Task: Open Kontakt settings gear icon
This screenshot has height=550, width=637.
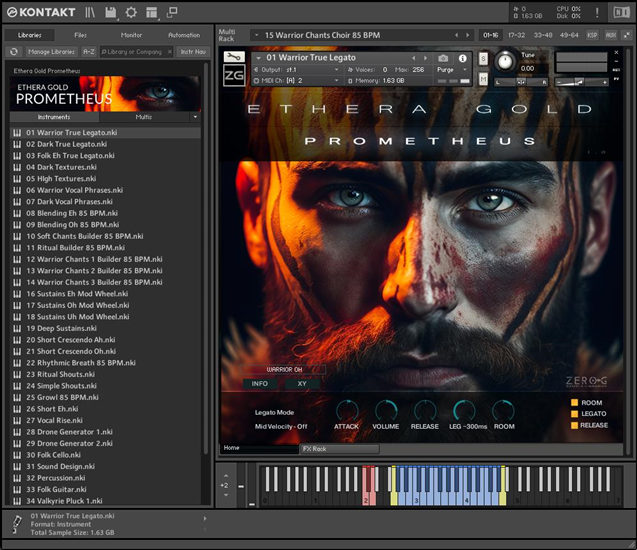Action: [x=130, y=12]
